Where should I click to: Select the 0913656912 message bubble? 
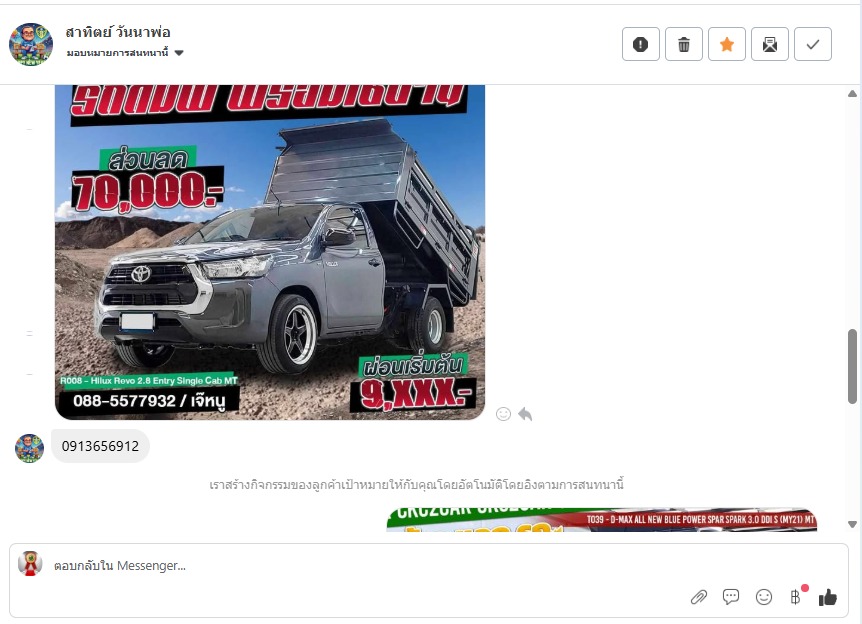pos(100,446)
